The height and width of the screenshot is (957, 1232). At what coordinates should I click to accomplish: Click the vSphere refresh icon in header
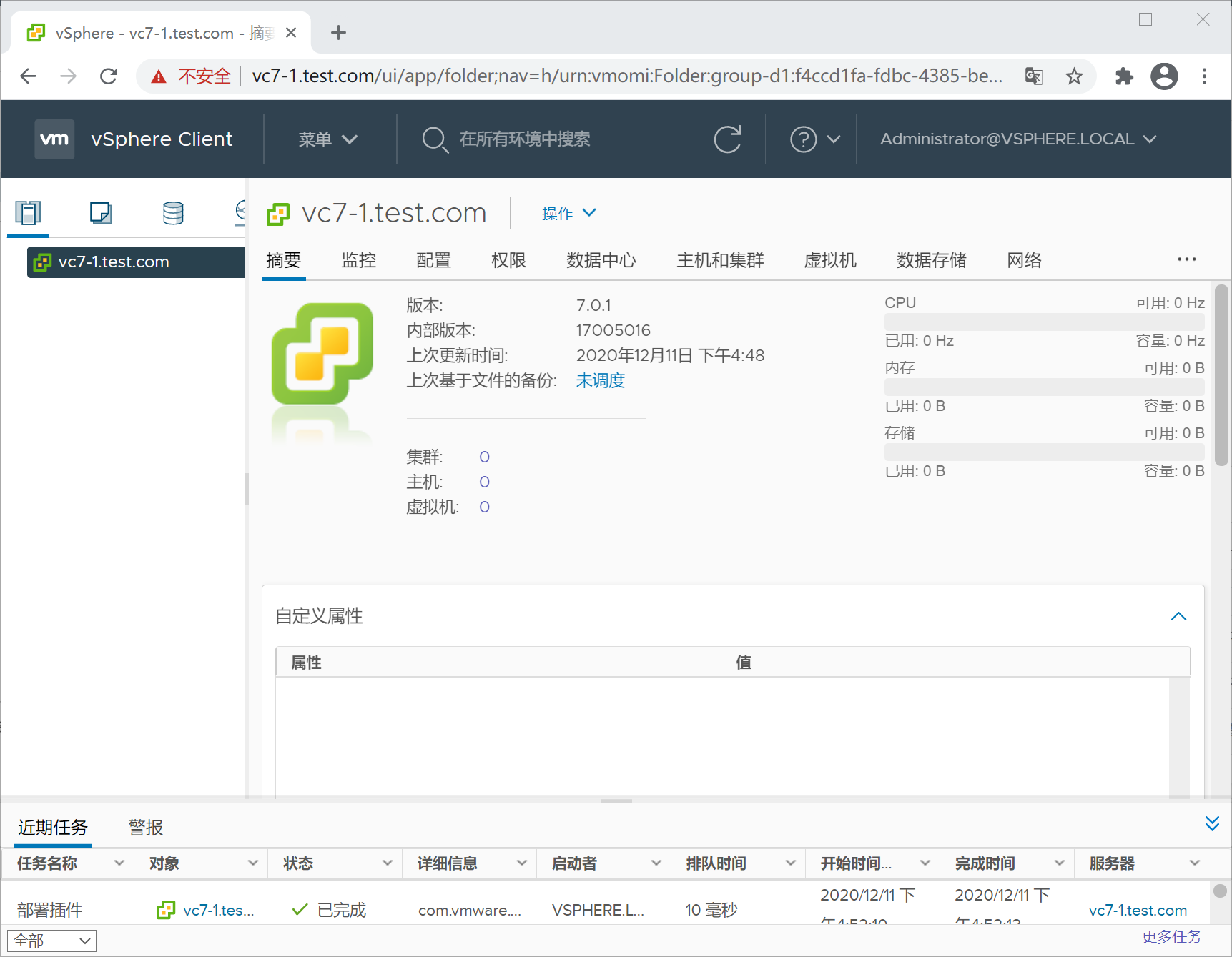727,139
